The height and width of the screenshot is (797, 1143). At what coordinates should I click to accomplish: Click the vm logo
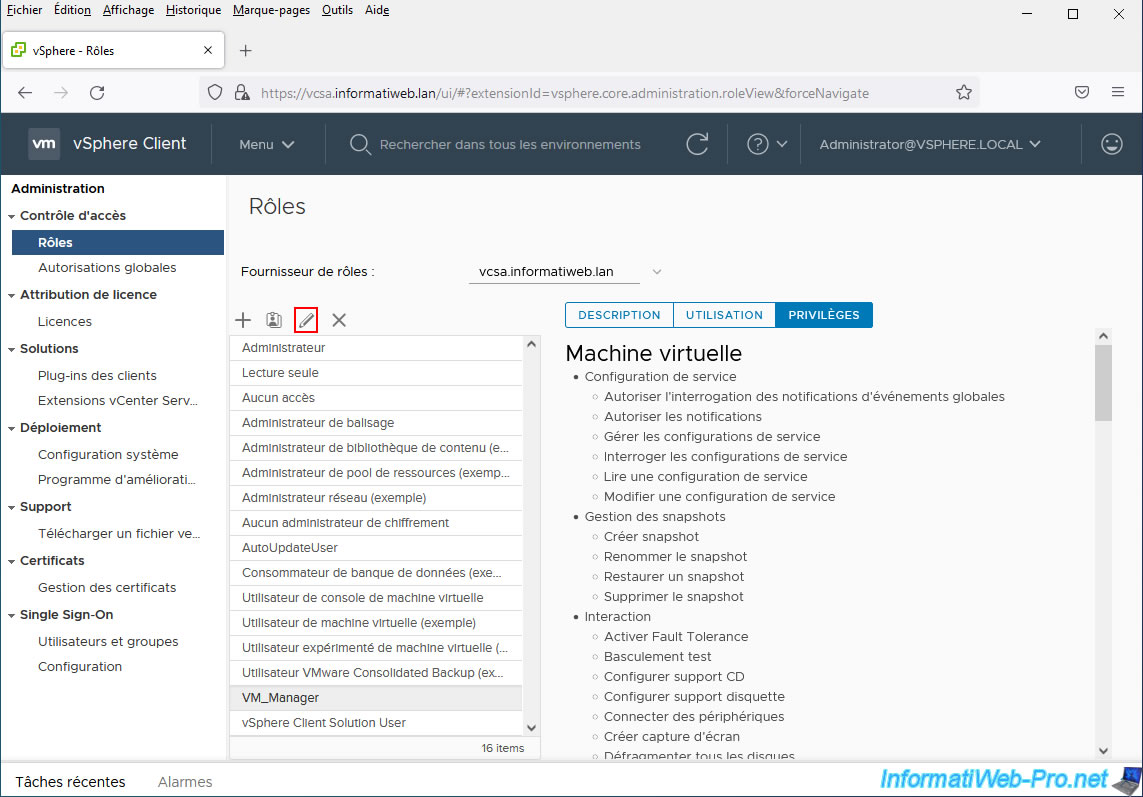click(x=44, y=144)
